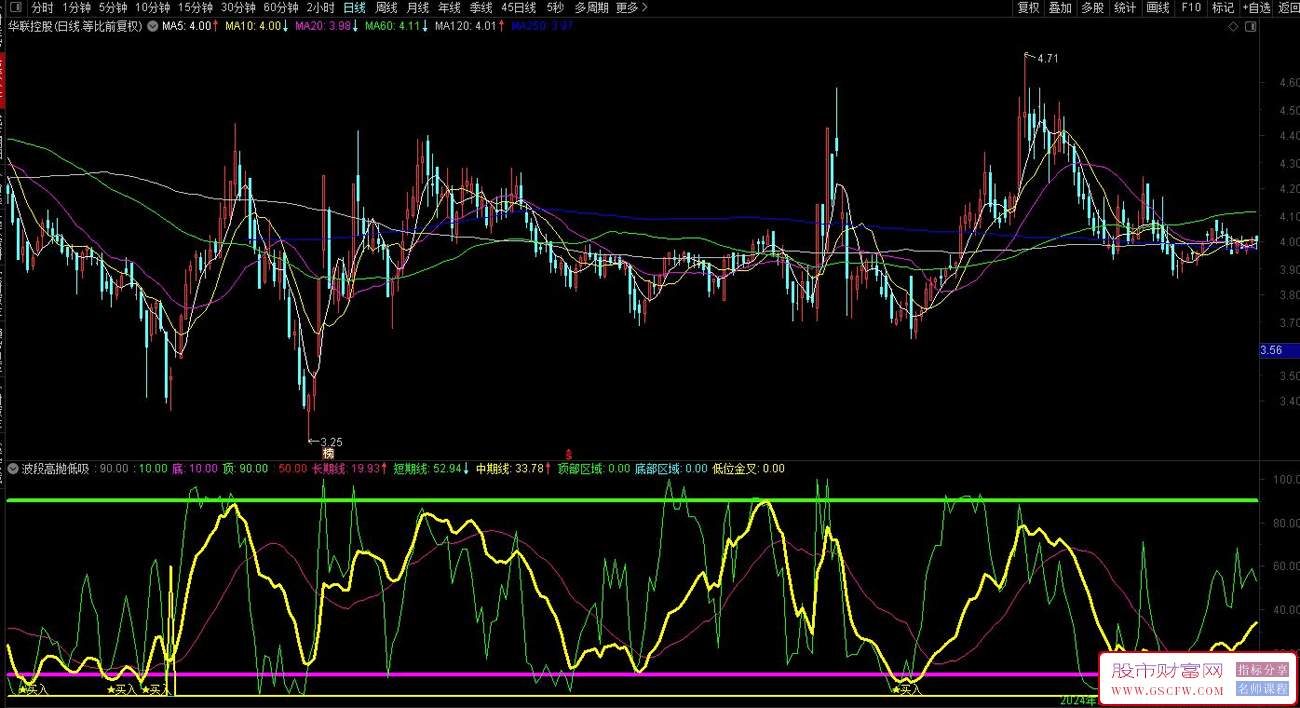Select the 60分钟 chart period
This screenshot has height=708, width=1300.
point(281,8)
